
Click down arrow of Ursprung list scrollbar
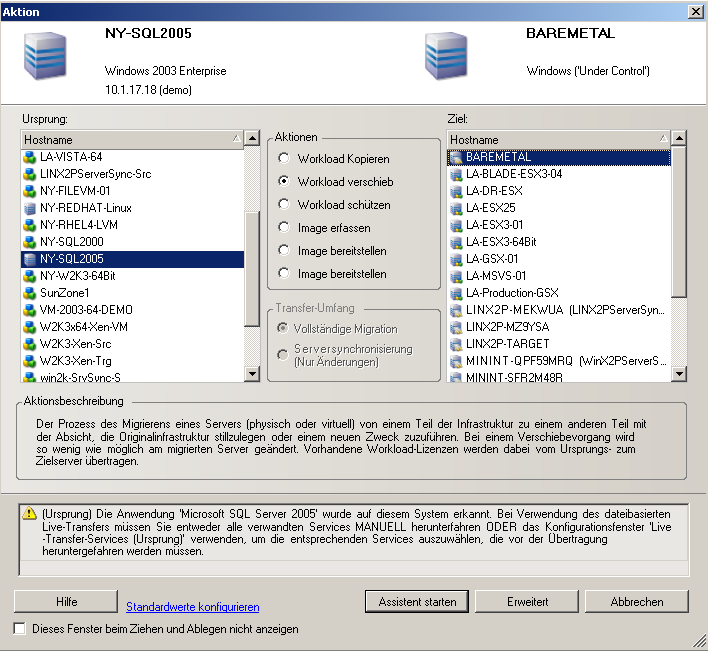coord(252,374)
